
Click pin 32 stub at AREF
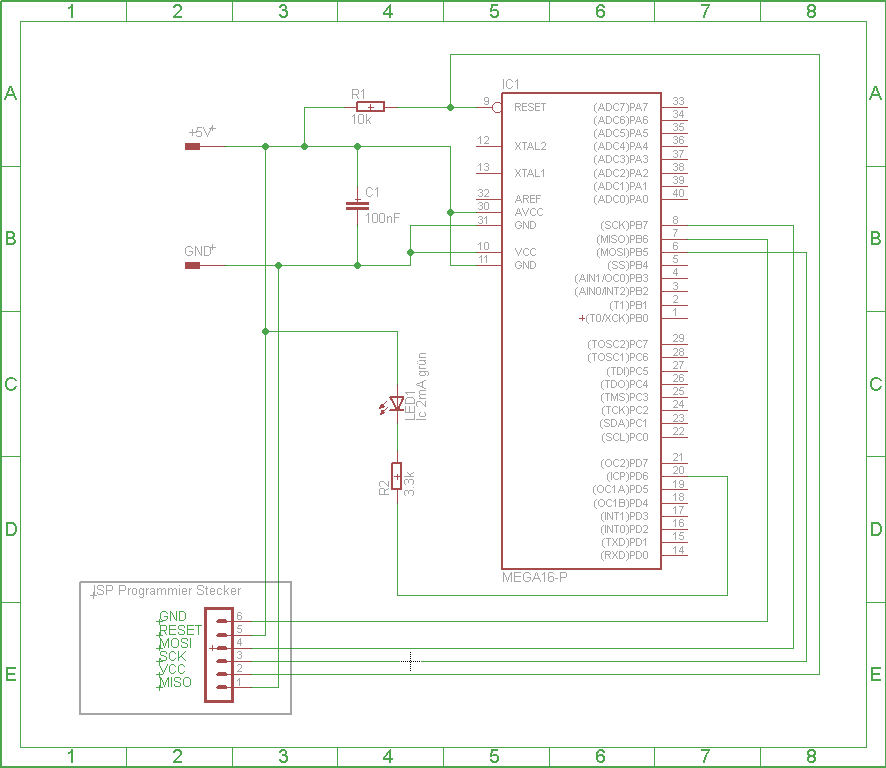coord(489,199)
